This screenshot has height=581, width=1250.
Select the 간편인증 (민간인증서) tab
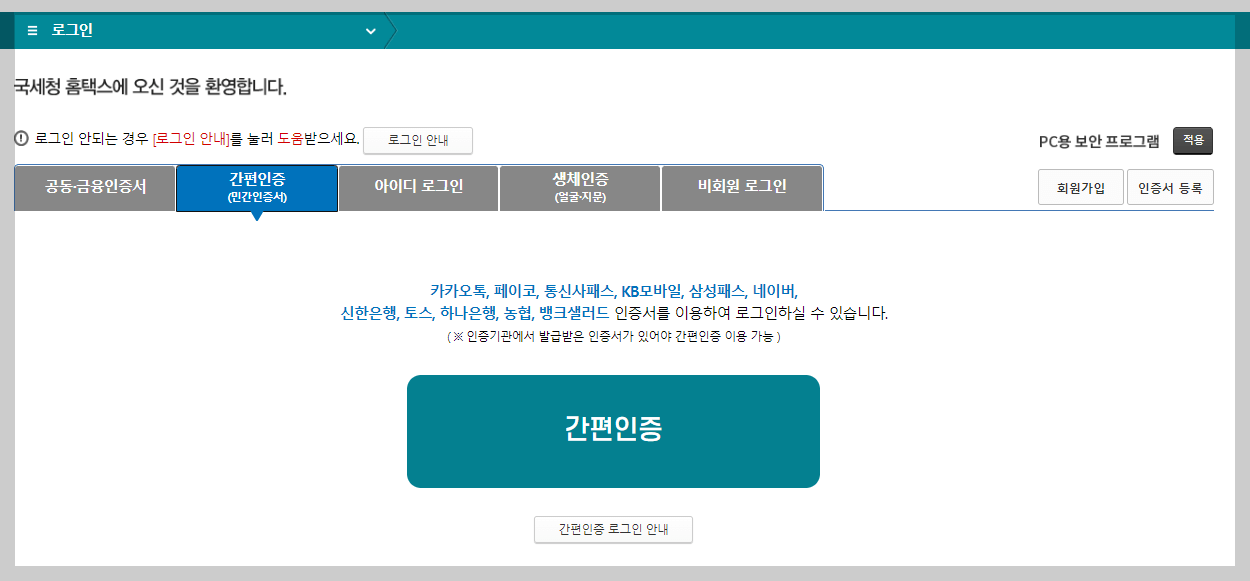click(256, 187)
